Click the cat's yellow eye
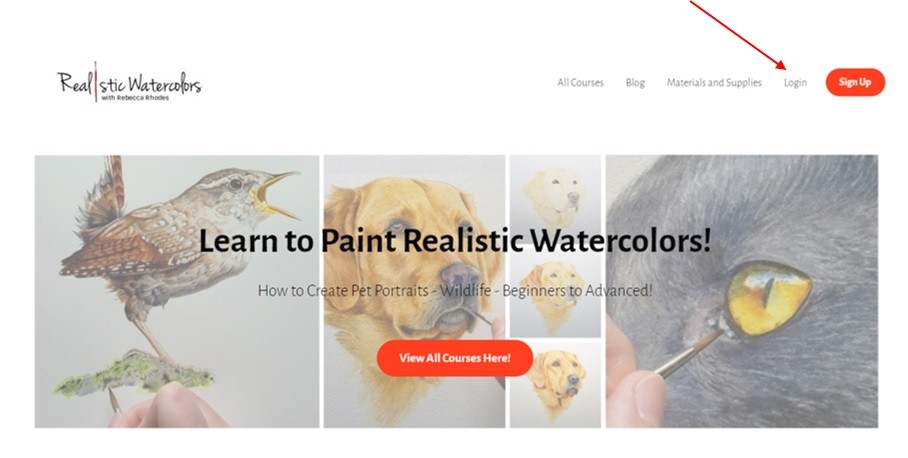The height and width of the screenshot is (458, 908). tap(768, 298)
